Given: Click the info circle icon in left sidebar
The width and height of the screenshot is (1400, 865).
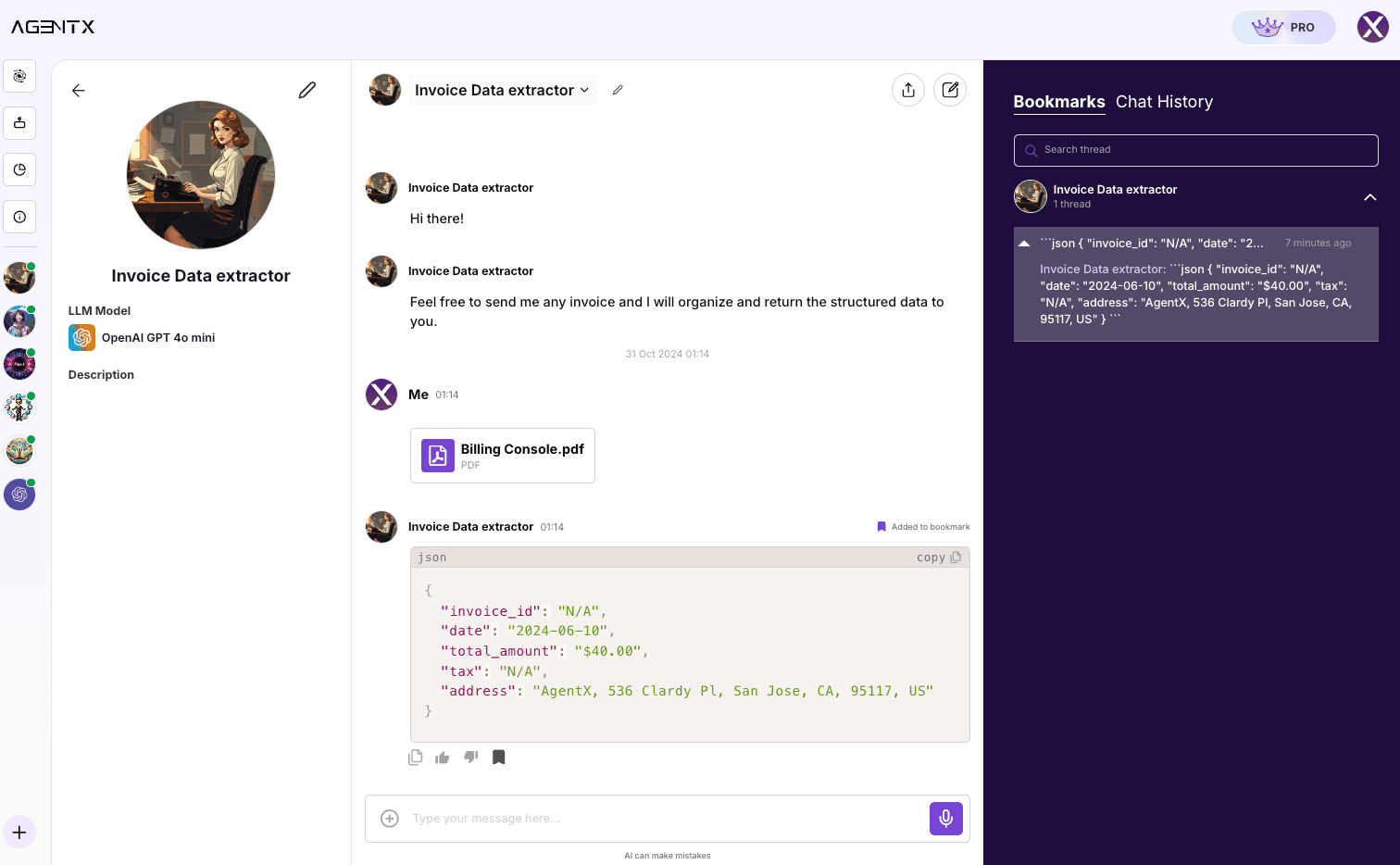Looking at the screenshot, I should coord(19,217).
